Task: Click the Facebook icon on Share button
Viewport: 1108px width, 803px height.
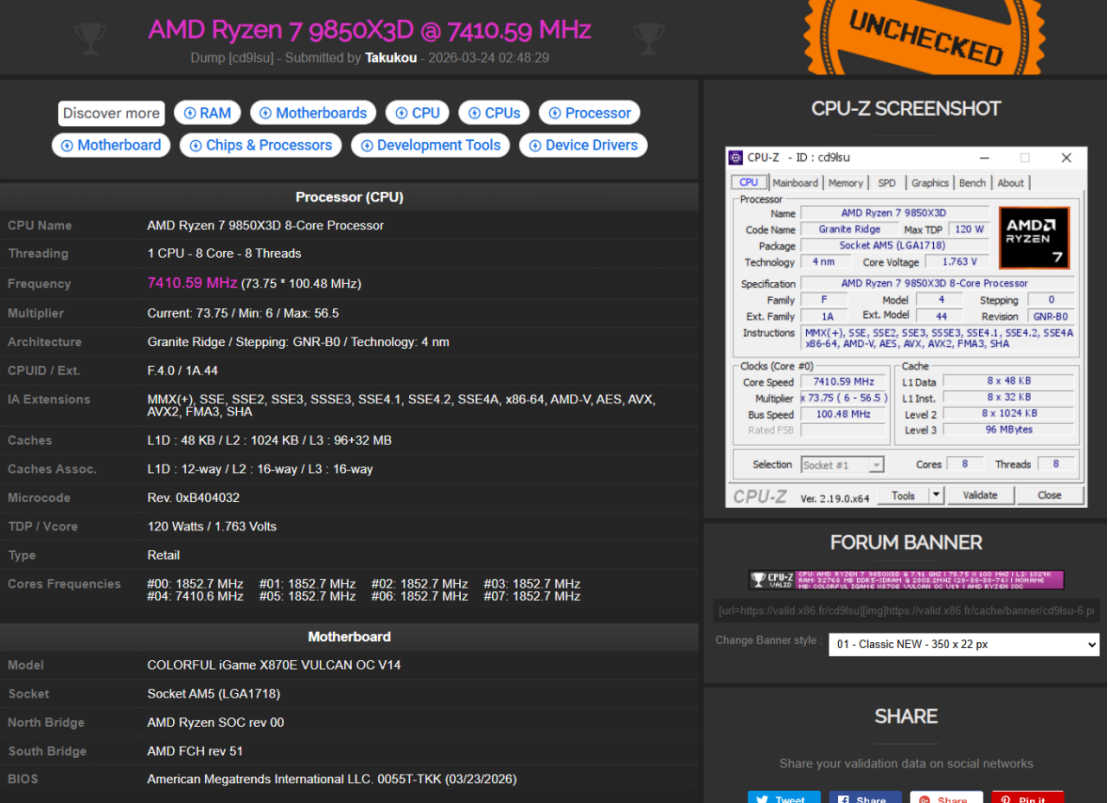Action: [843, 799]
